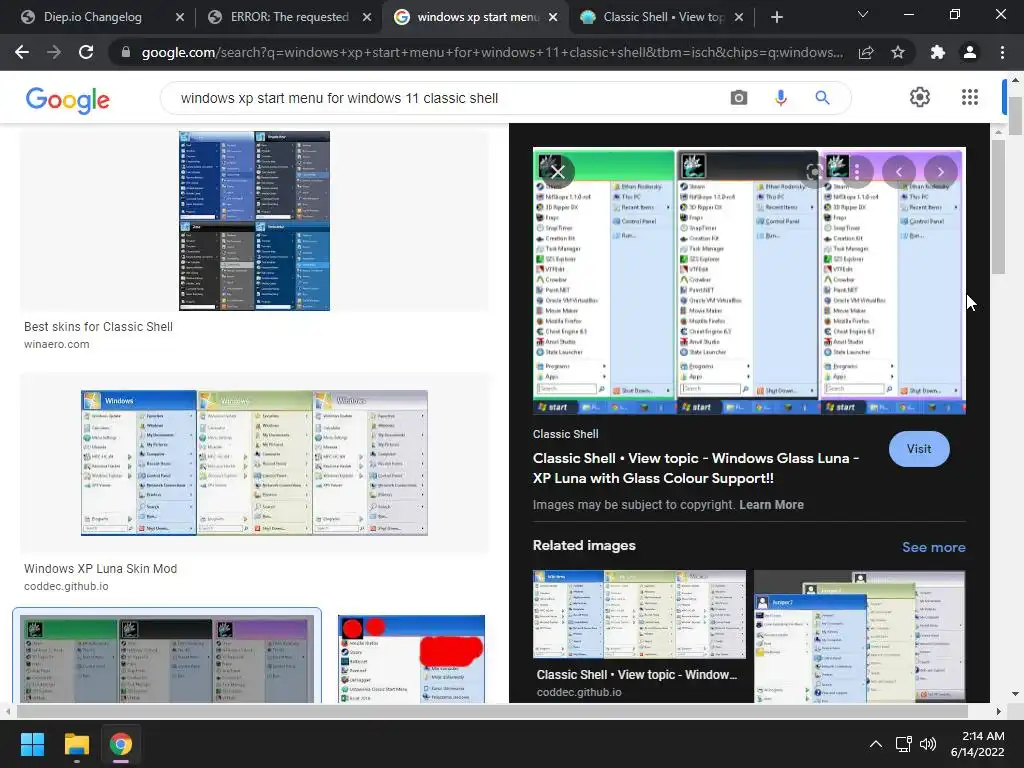Open red-scribbled start menu thumbnail

tap(411, 659)
